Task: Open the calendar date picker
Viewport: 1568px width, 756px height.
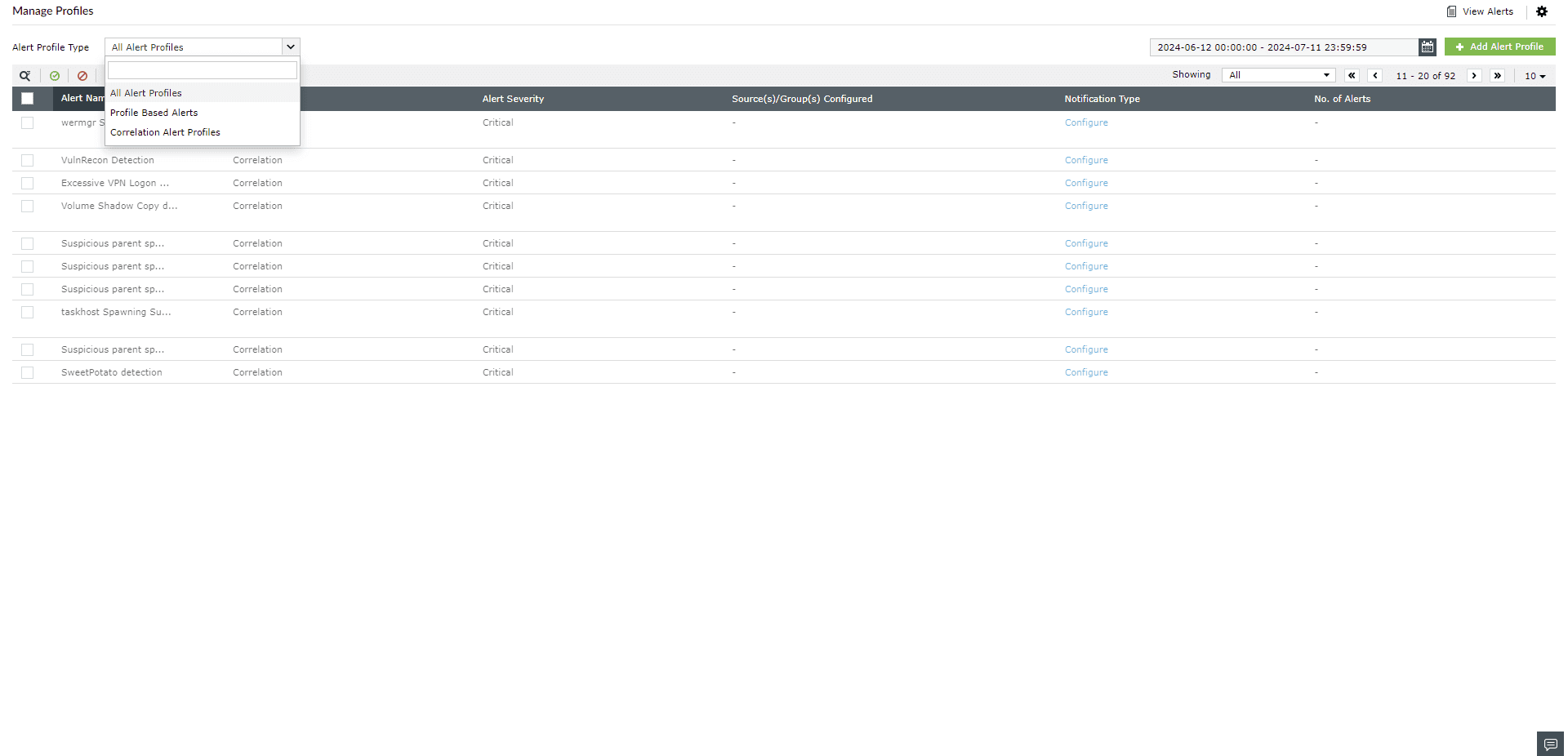Action: pos(1427,47)
